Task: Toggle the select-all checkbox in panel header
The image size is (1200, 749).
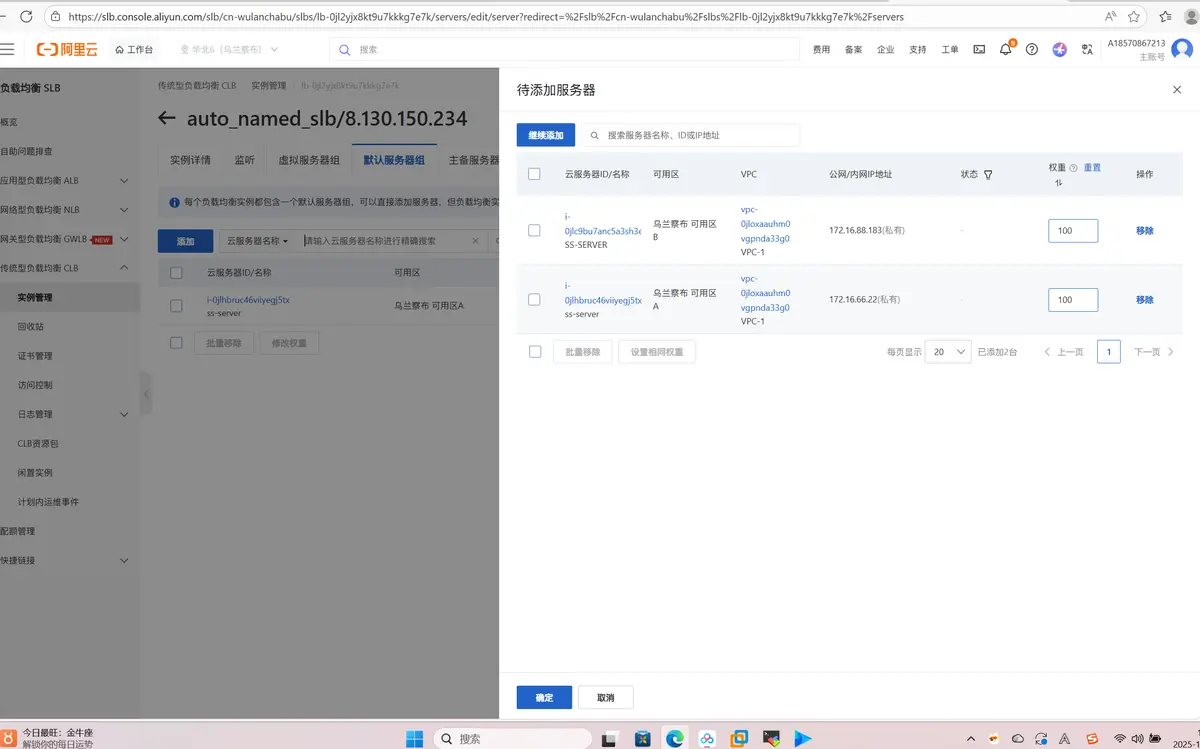Action: [x=534, y=174]
